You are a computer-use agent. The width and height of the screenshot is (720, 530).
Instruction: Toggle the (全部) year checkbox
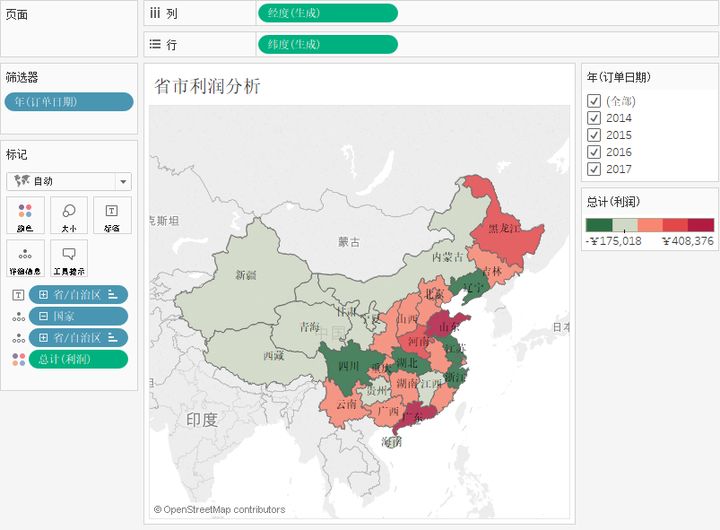point(594,101)
